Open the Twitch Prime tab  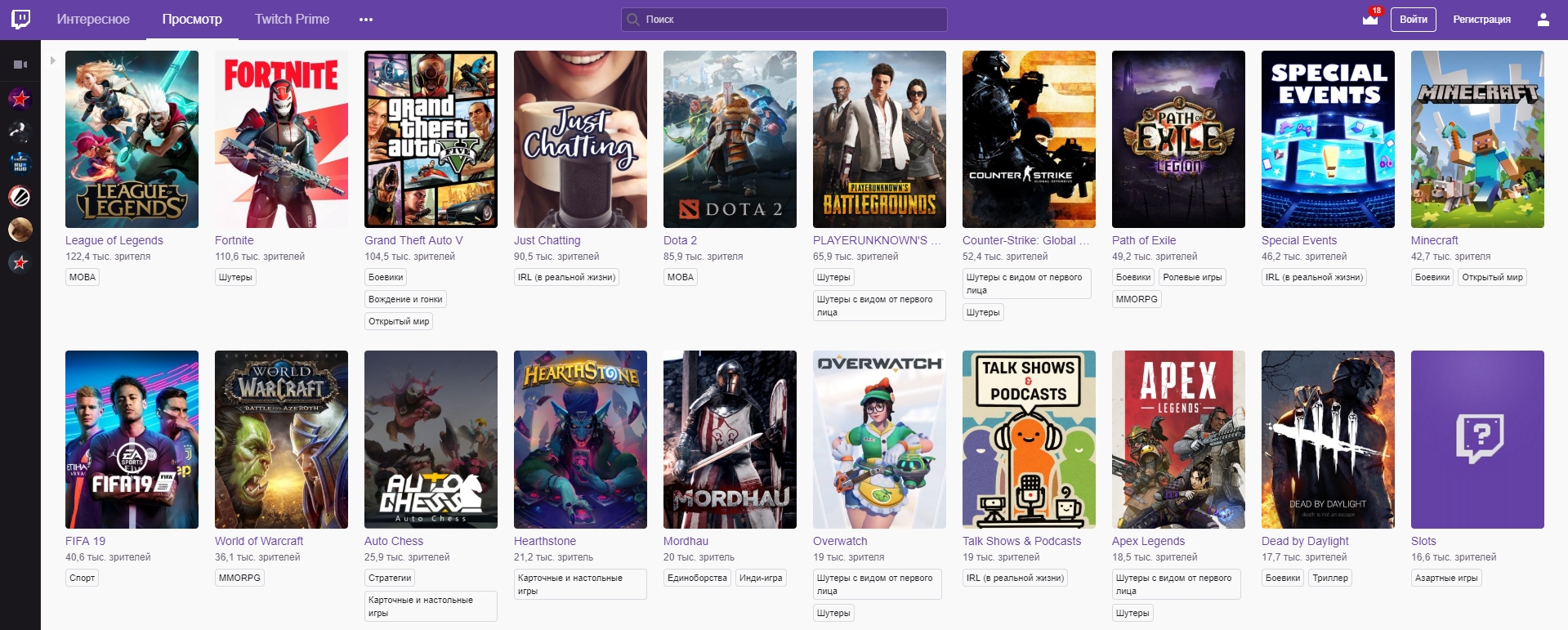click(x=292, y=20)
